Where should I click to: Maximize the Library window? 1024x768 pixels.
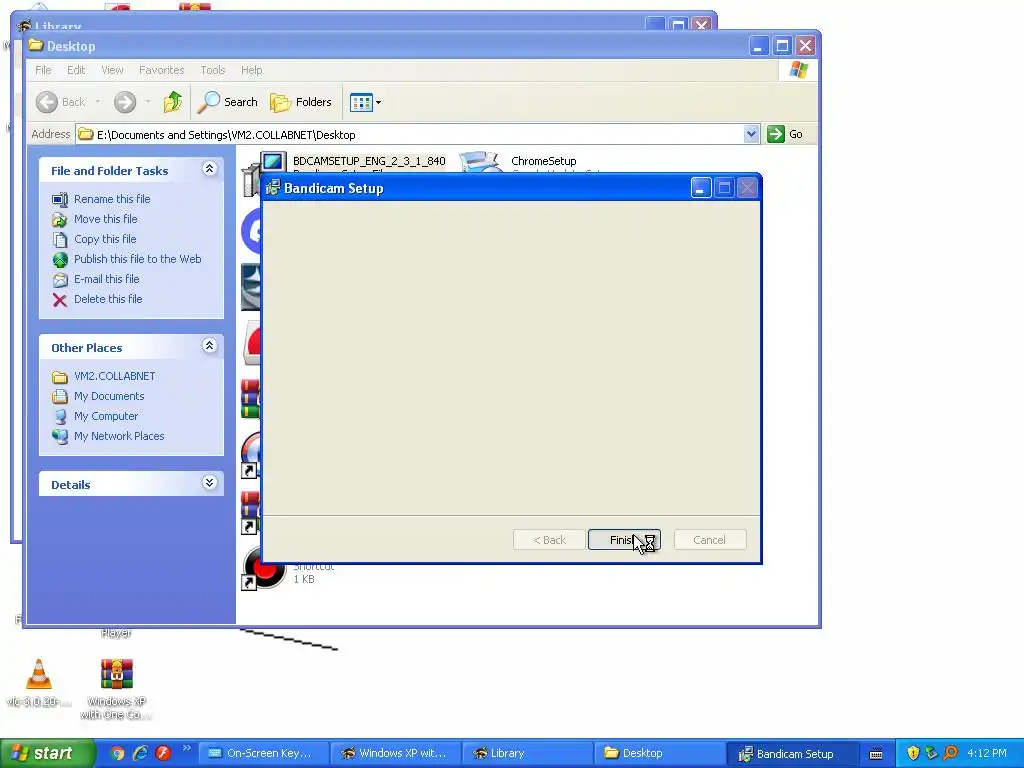[678, 25]
